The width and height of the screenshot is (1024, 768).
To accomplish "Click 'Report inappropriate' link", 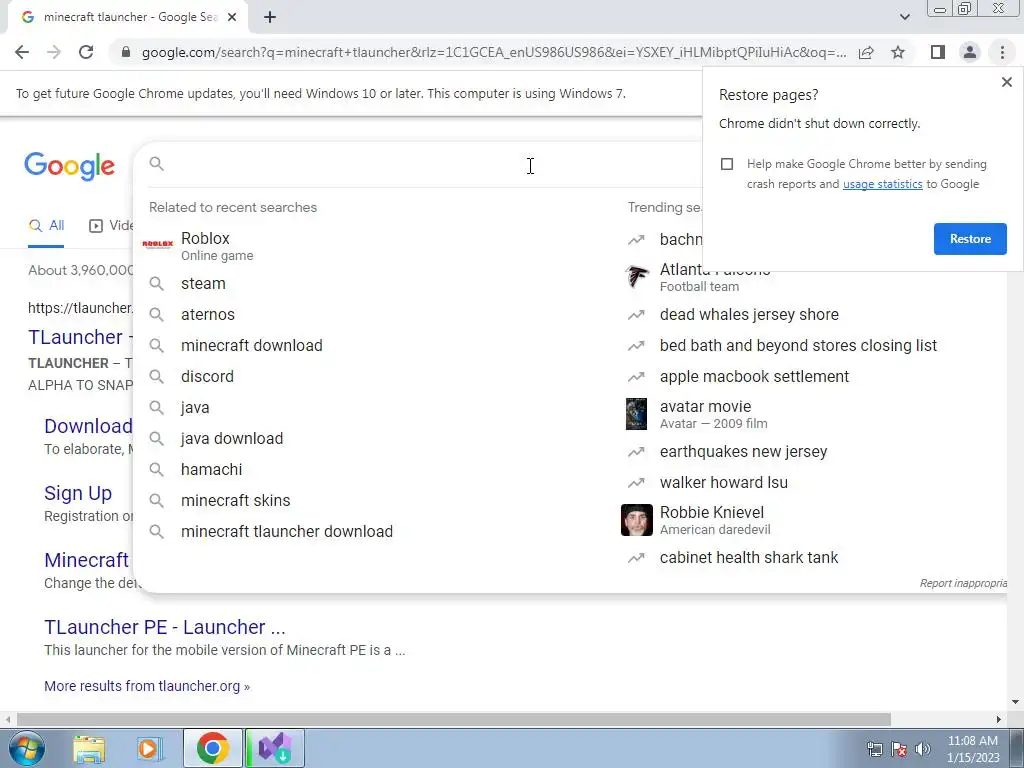I will point(963,583).
